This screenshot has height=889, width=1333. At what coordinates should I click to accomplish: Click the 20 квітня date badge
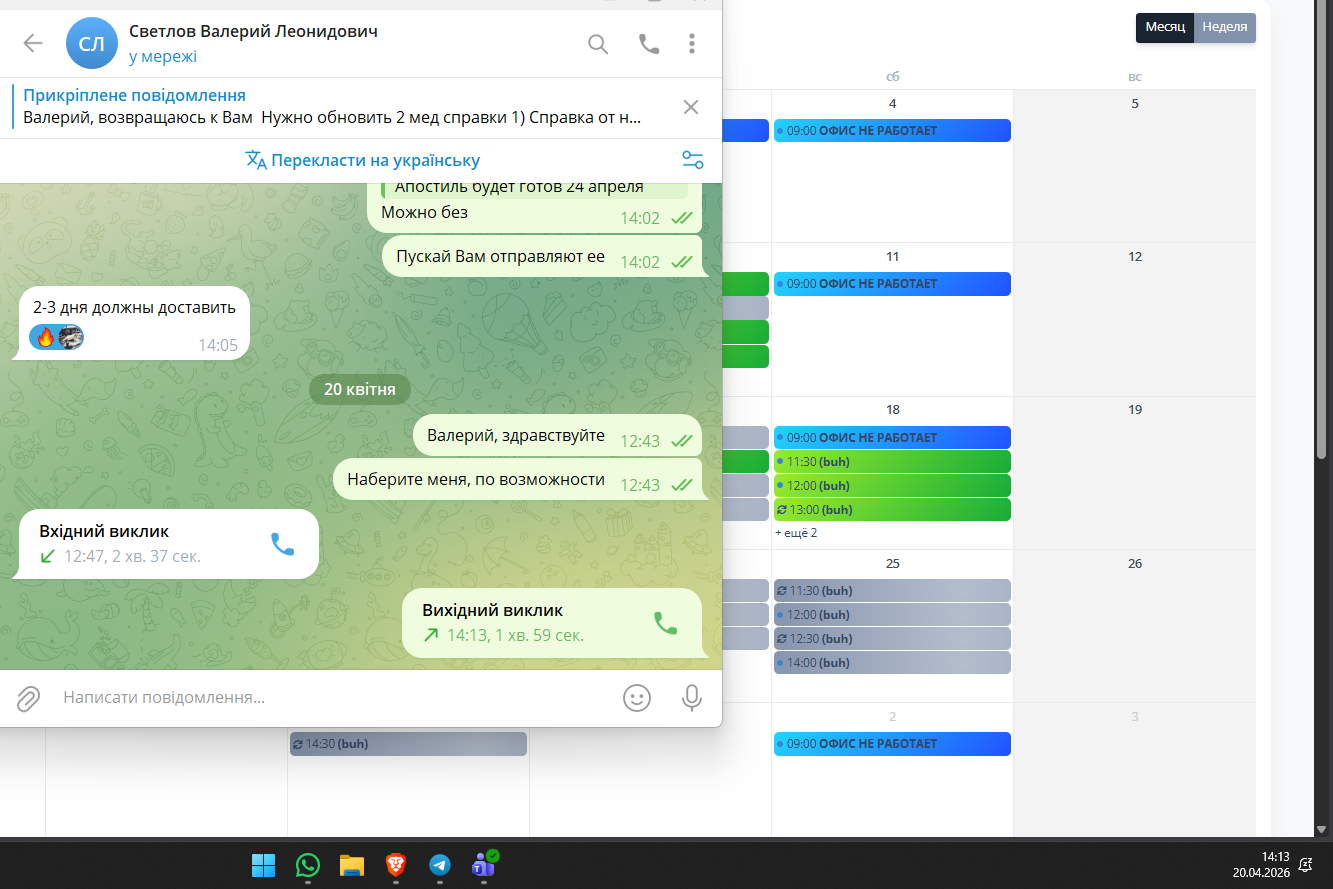pos(360,389)
